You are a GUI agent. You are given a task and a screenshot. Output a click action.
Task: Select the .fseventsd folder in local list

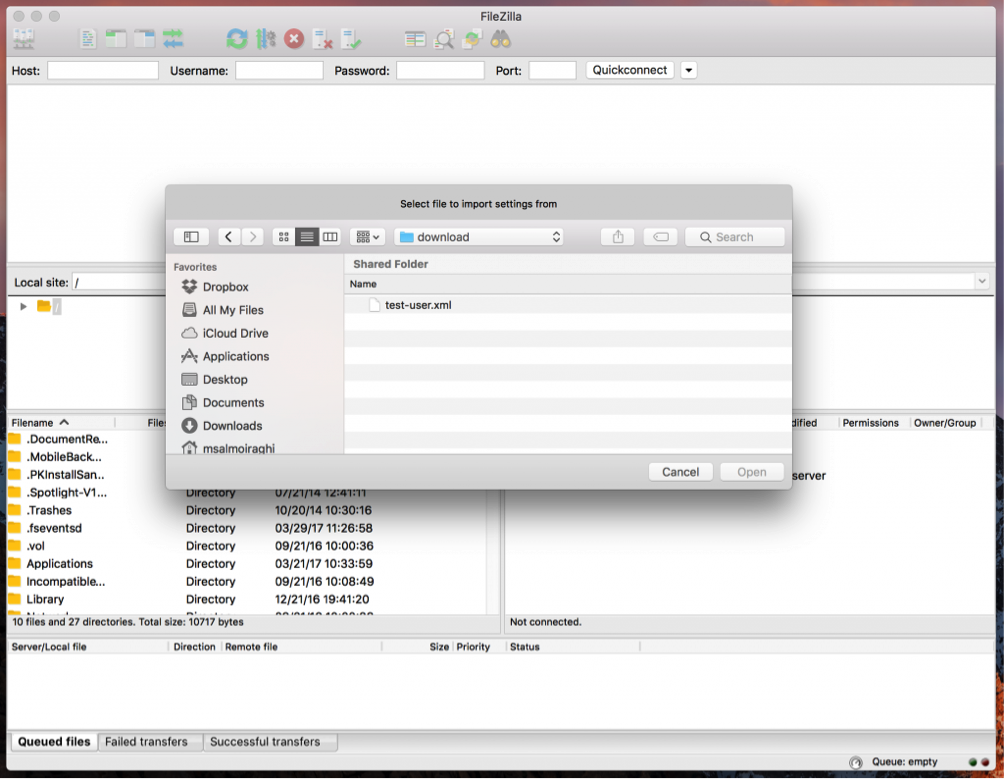click(54, 528)
